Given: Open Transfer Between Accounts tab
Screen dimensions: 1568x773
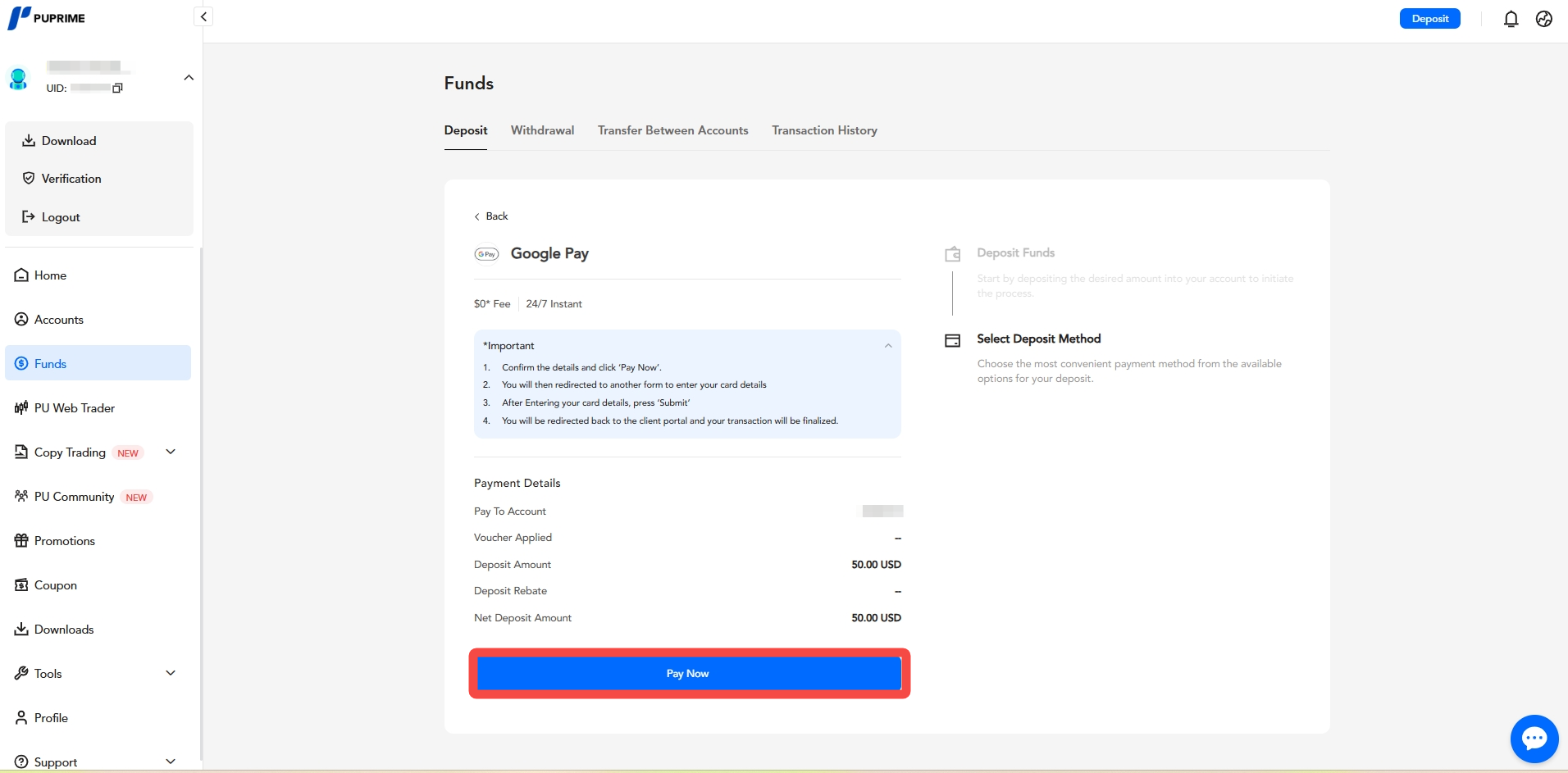Looking at the screenshot, I should pos(672,130).
